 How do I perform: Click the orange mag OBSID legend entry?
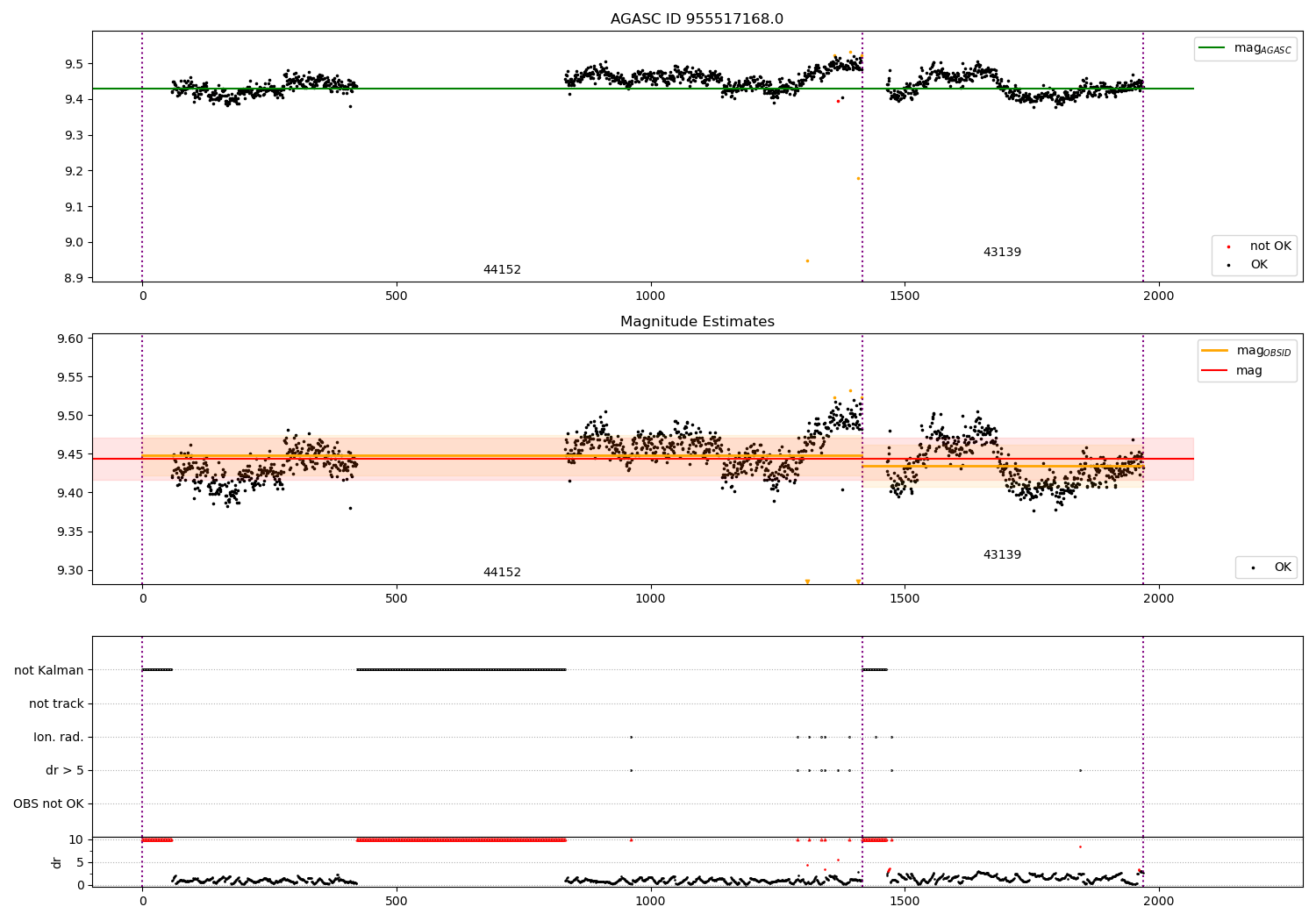pyautogui.click(x=1247, y=351)
